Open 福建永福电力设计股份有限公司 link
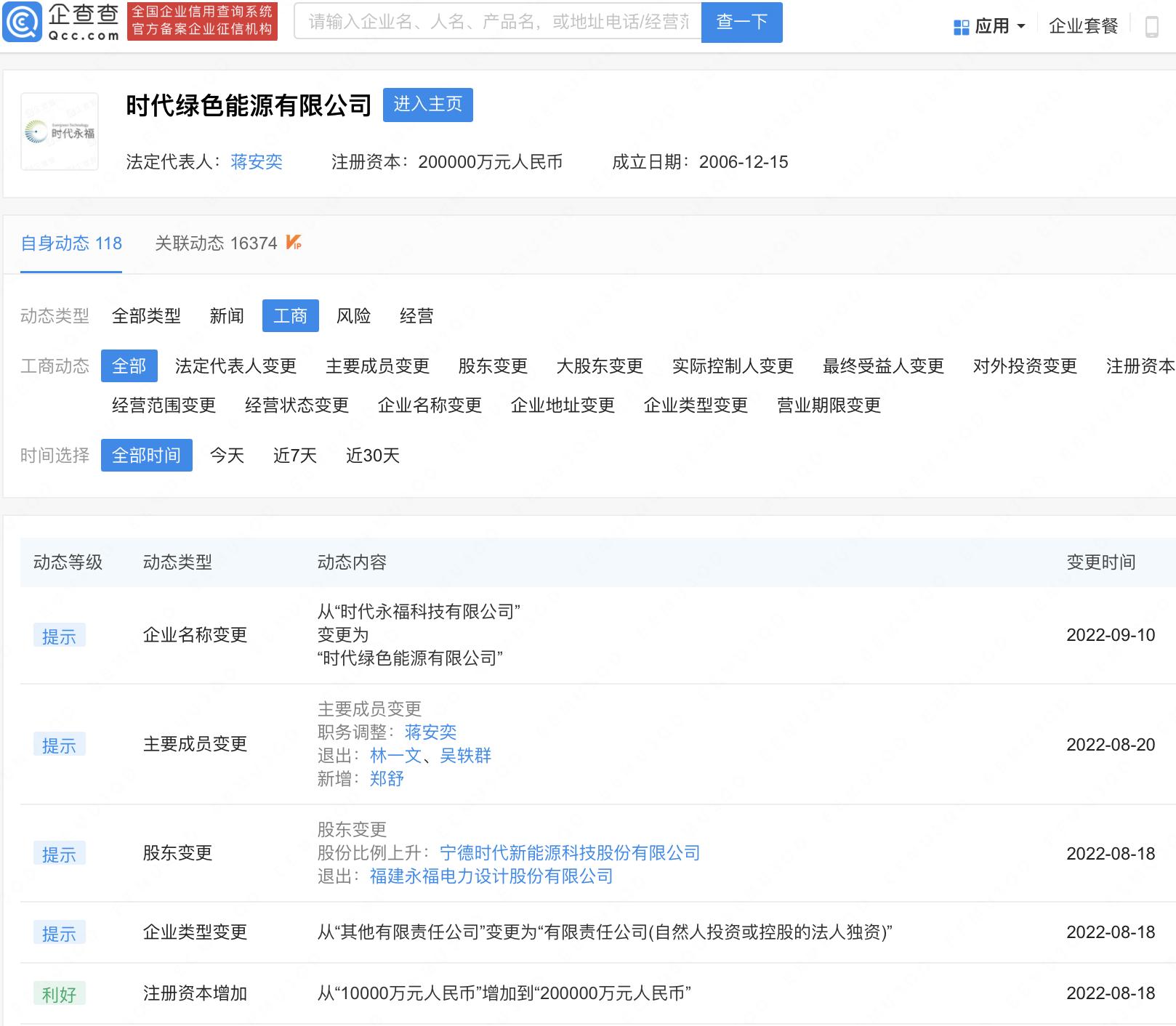1176x1026 pixels. tap(491, 876)
